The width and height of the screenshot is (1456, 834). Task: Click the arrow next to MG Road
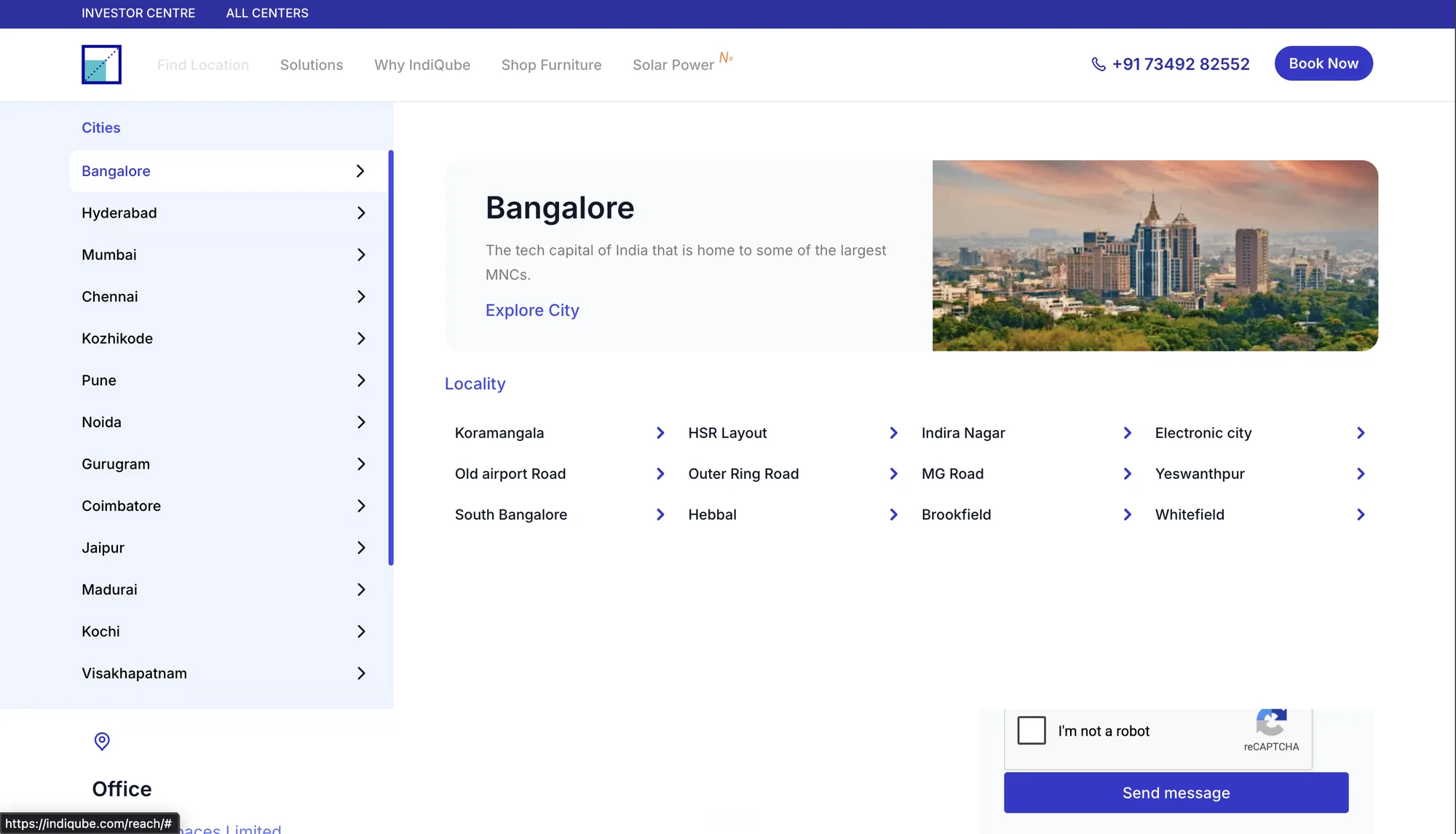pos(1128,474)
